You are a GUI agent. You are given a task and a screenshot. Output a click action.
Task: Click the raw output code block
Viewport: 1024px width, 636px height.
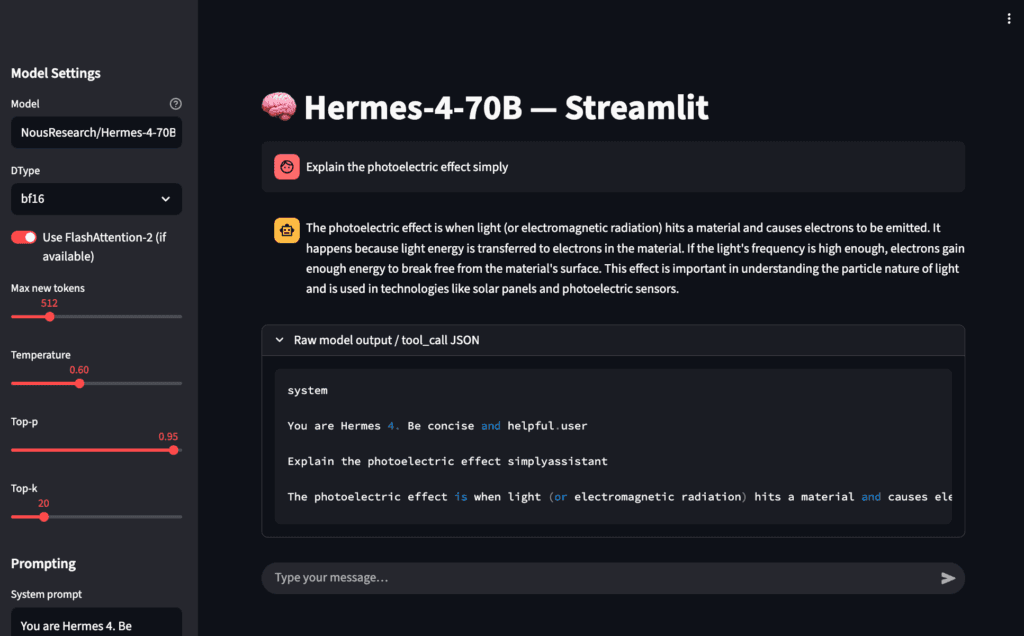click(x=613, y=447)
